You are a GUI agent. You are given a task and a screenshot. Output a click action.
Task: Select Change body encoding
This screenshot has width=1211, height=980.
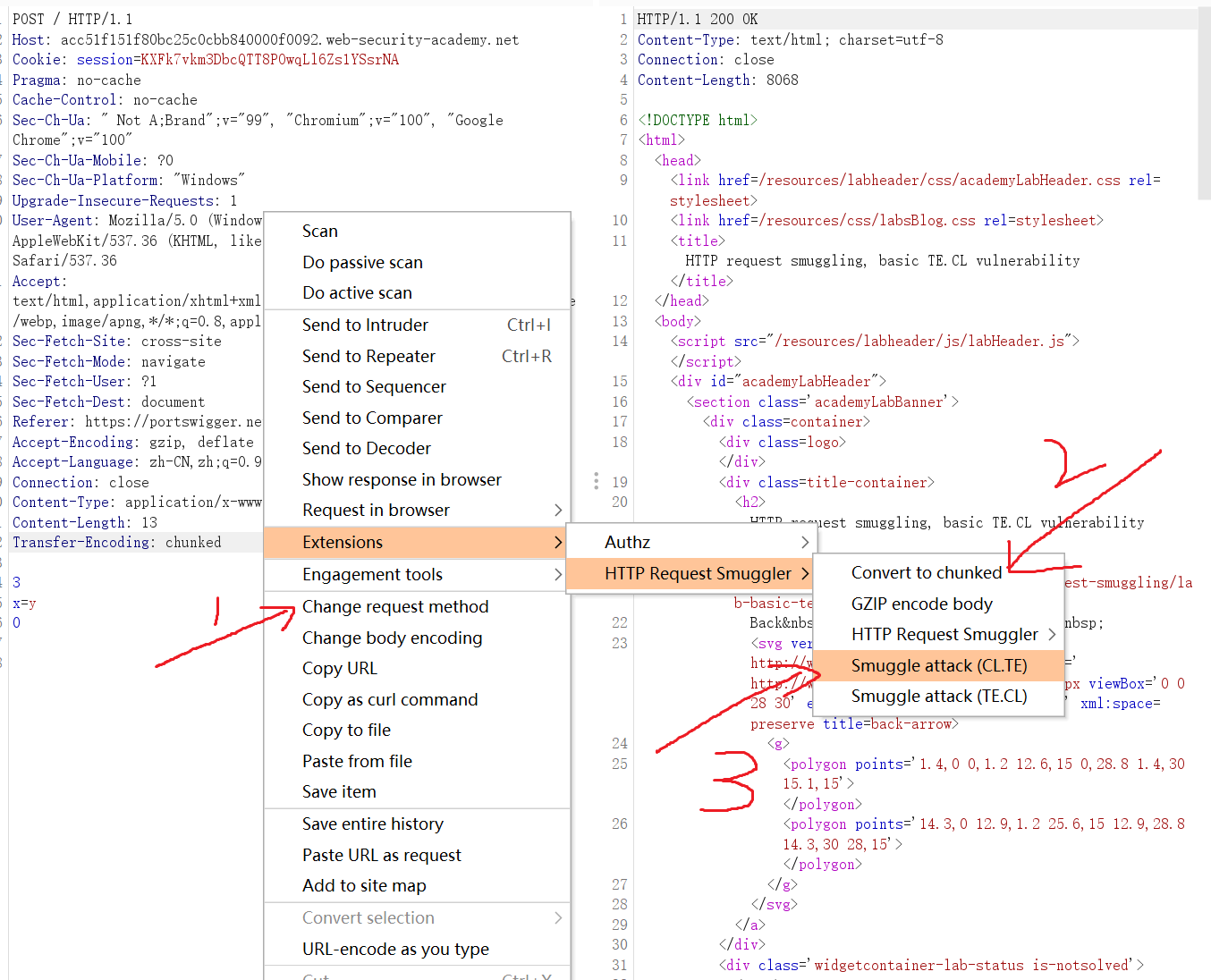(417, 638)
